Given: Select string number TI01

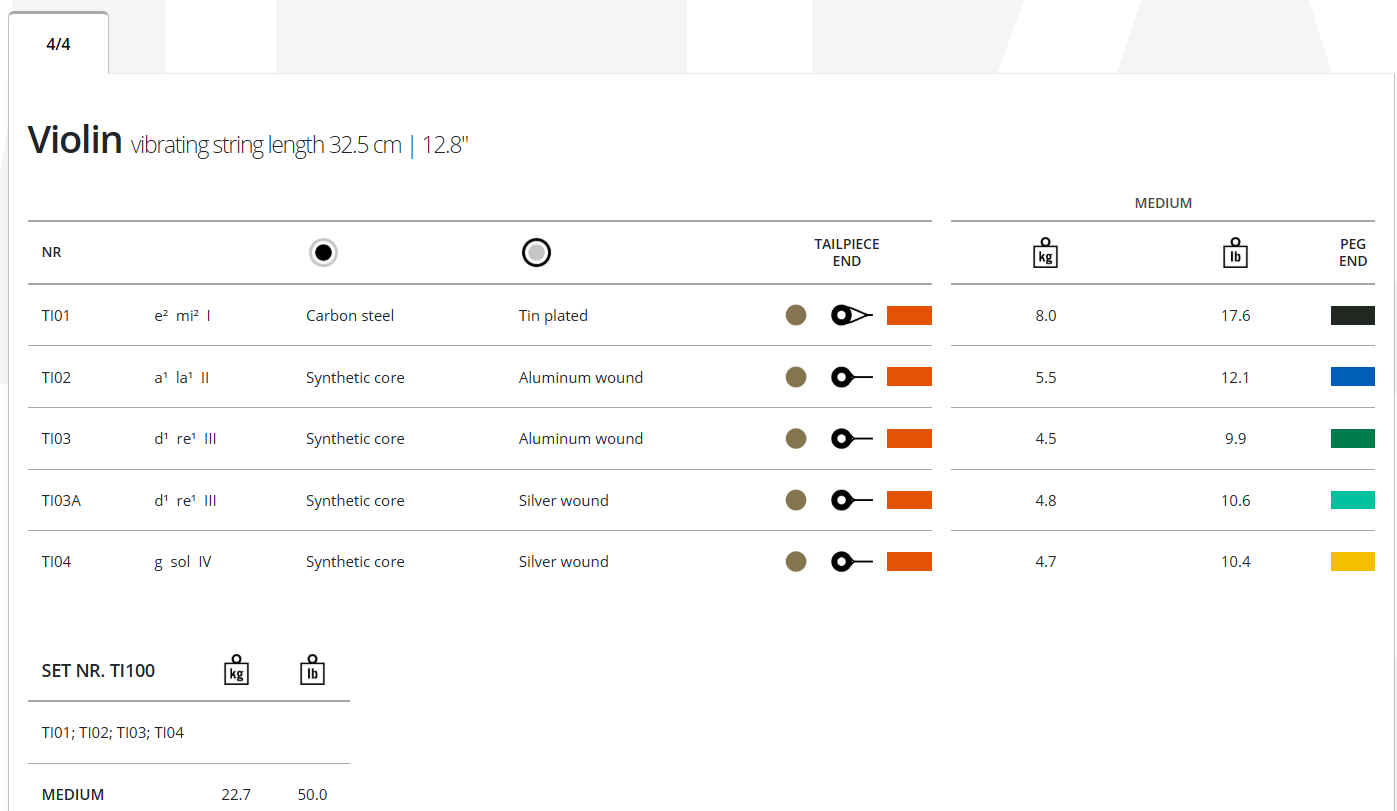Looking at the screenshot, I should coord(56,316).
